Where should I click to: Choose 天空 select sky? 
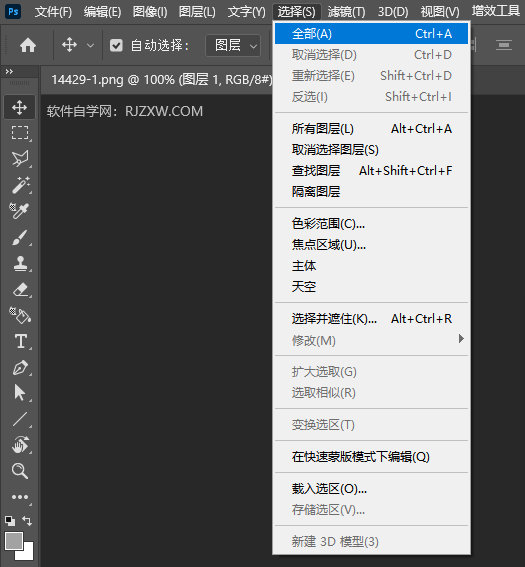[x=371, y=287]
